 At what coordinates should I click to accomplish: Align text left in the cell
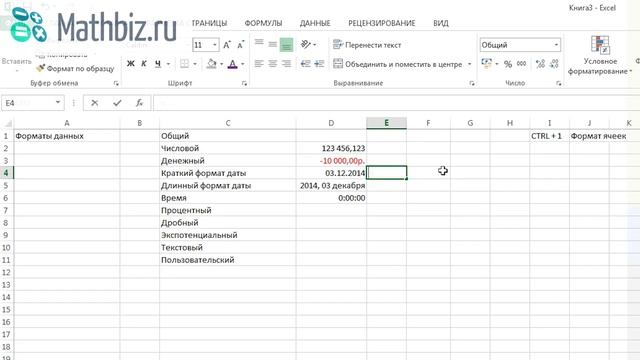[x=259, y=64]
